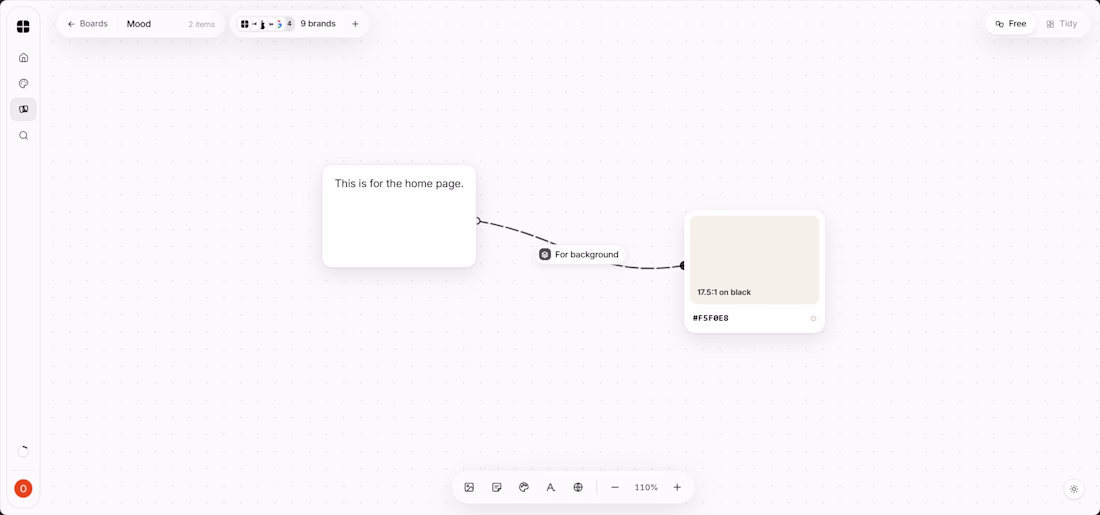This screenshot has height=515, width=1100.
Task: Click the loading spinner in the sidebar
Action: click(23, 452)
